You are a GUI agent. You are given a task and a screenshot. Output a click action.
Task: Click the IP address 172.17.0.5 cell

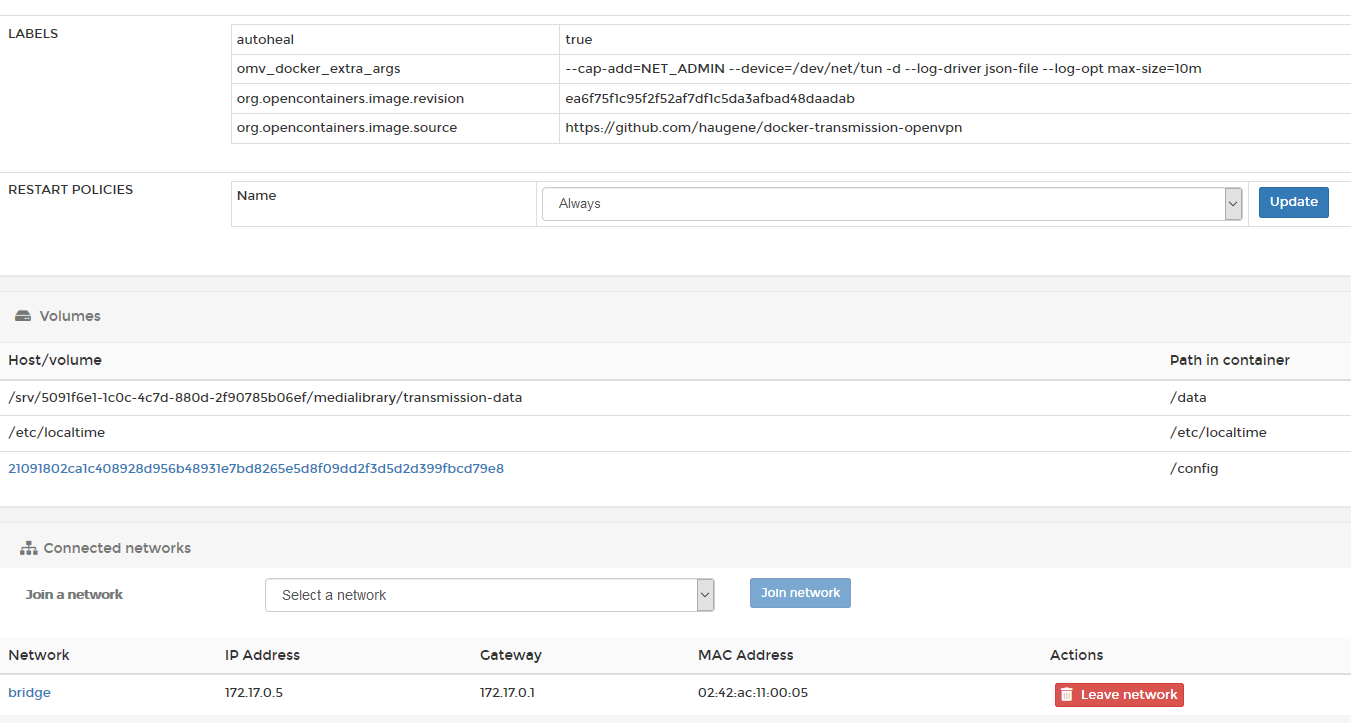254,692
